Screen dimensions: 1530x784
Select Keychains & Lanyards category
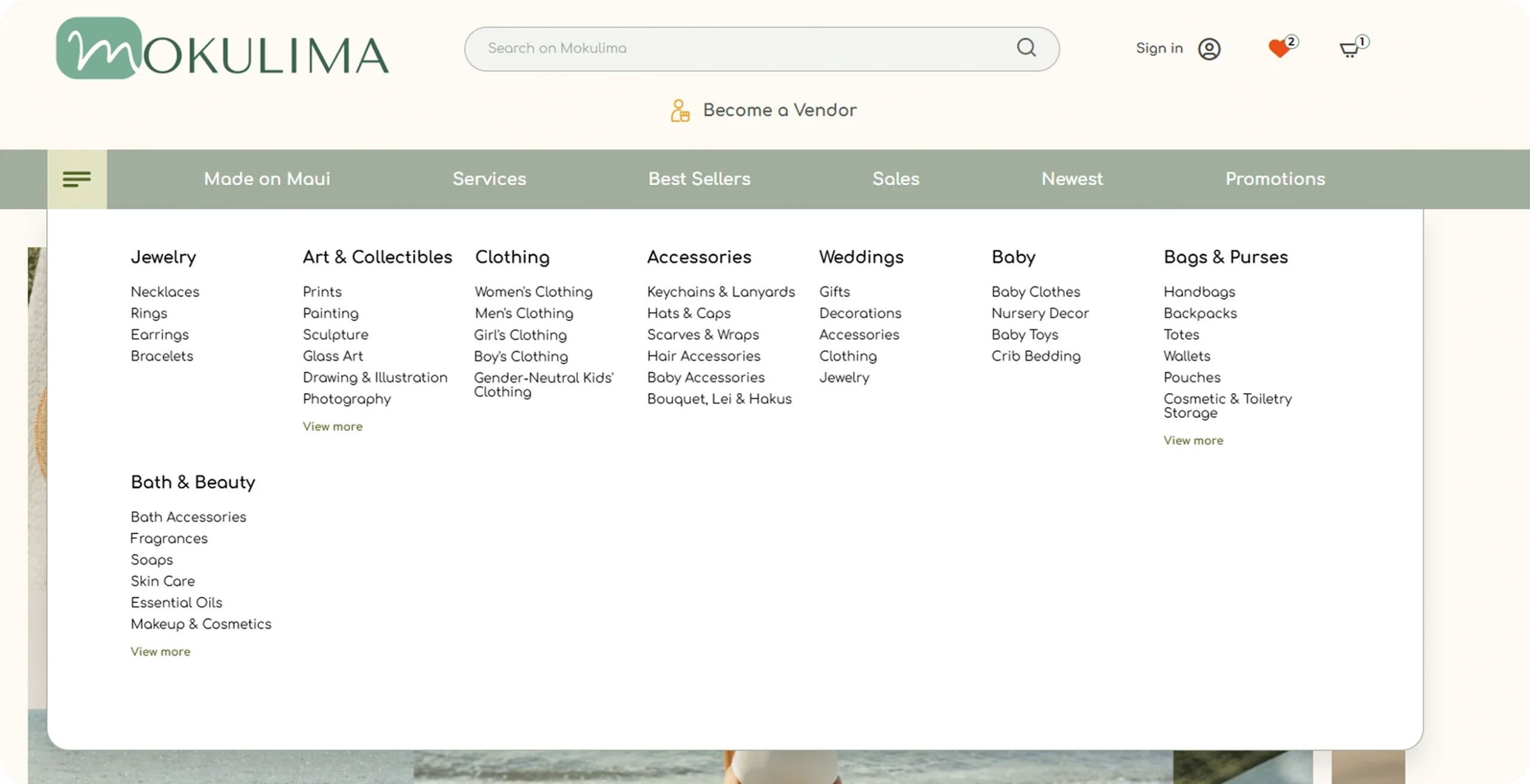click(721, 292)
